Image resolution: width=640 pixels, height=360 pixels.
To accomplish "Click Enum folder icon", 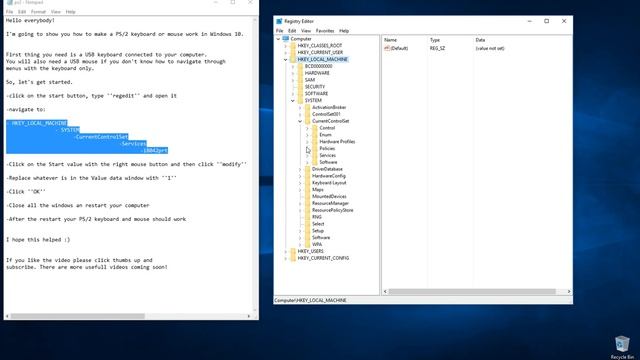I will 315,135.
